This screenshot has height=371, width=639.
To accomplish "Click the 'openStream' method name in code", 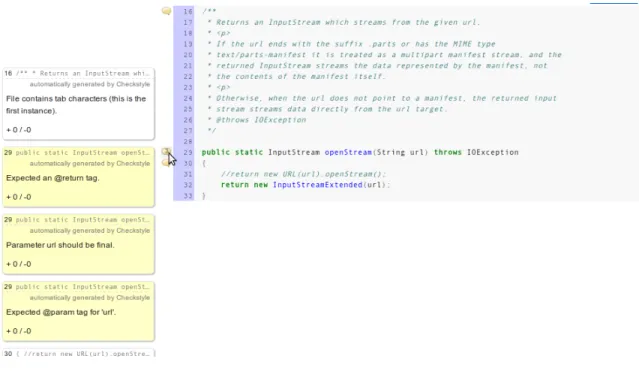I will coord(348,152).
